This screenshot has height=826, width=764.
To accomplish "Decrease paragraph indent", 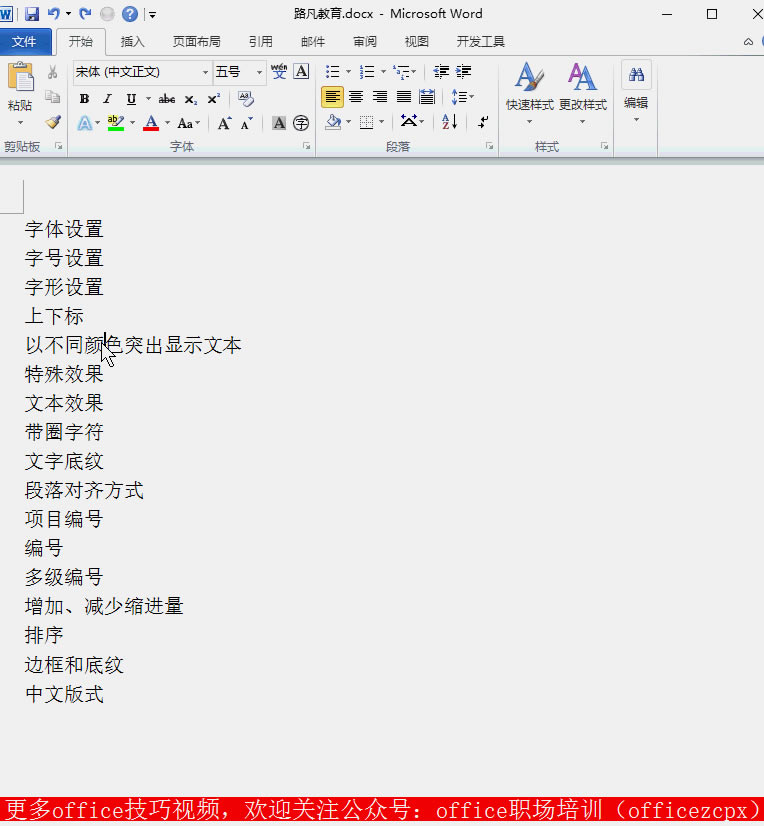I will pyautogui.click(x=441, y=71).
